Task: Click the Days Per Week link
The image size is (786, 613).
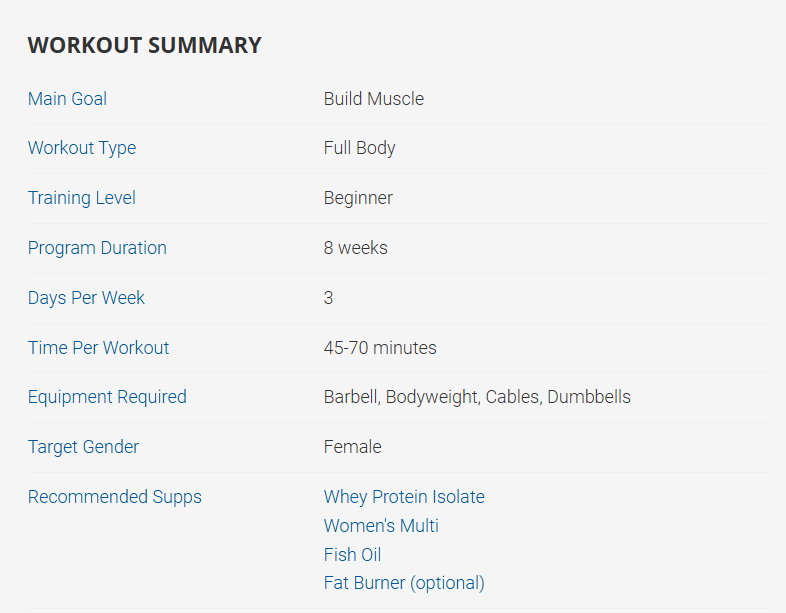Action: pyautogui.click(x=86, y=298)
